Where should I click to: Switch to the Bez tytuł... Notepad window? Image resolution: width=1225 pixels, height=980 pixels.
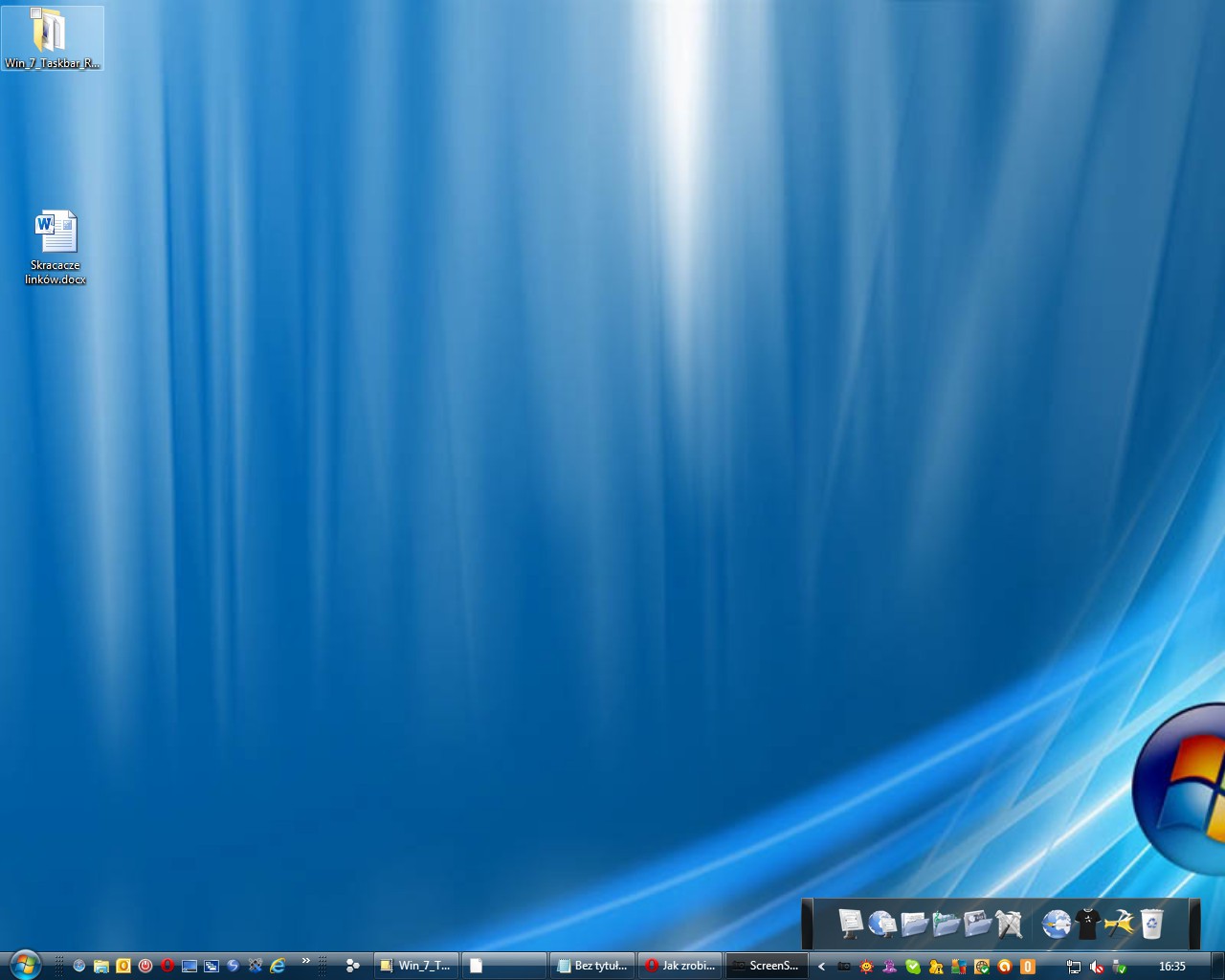[x=592, y=966]
